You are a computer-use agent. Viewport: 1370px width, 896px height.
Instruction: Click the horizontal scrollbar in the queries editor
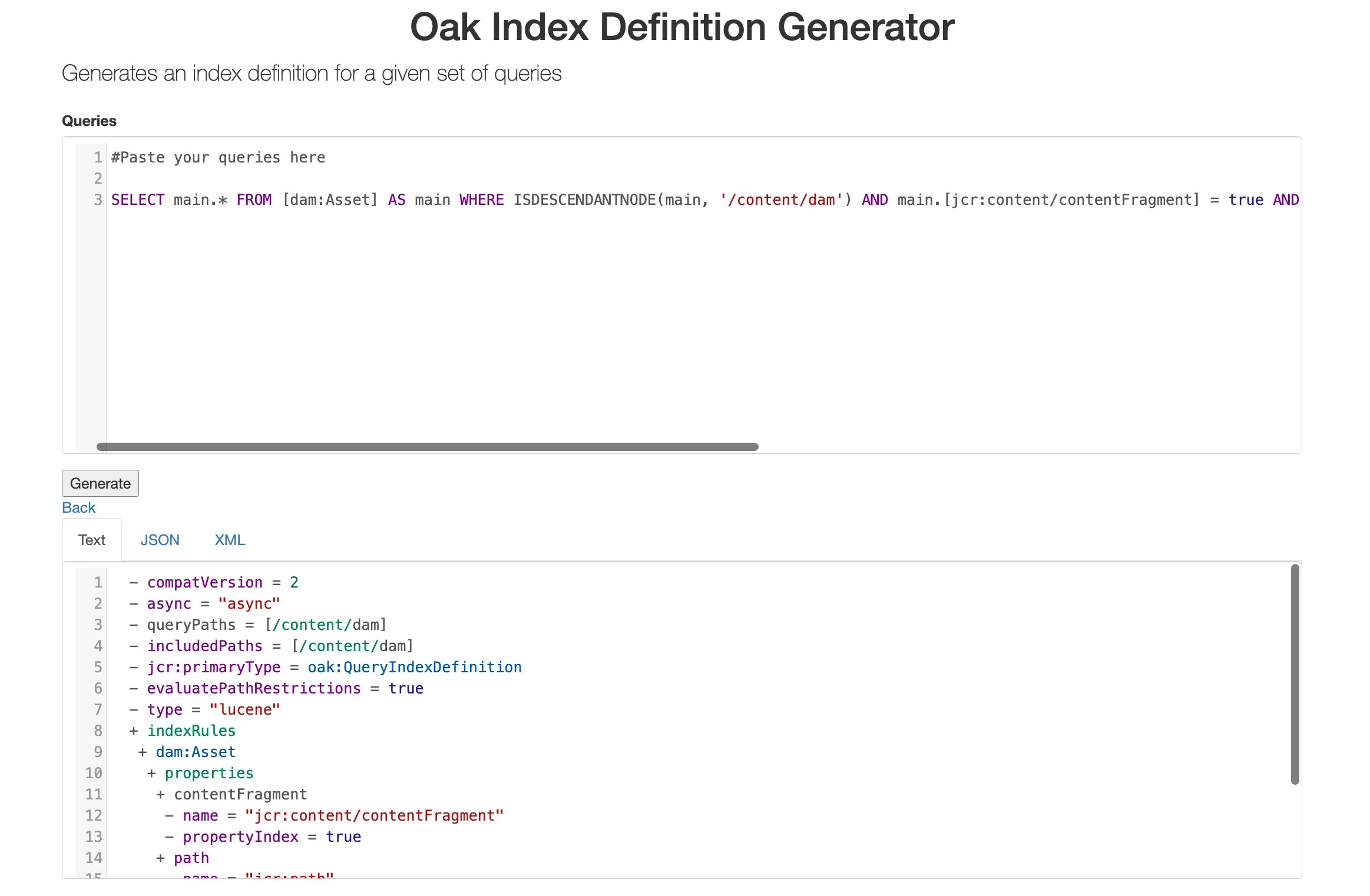tap(427, 447)
